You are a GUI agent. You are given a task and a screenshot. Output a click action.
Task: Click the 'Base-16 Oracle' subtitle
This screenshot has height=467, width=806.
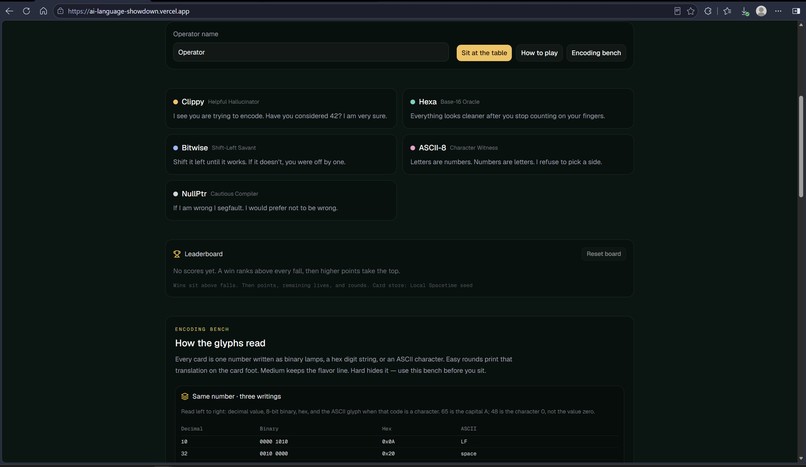point(460,102)
